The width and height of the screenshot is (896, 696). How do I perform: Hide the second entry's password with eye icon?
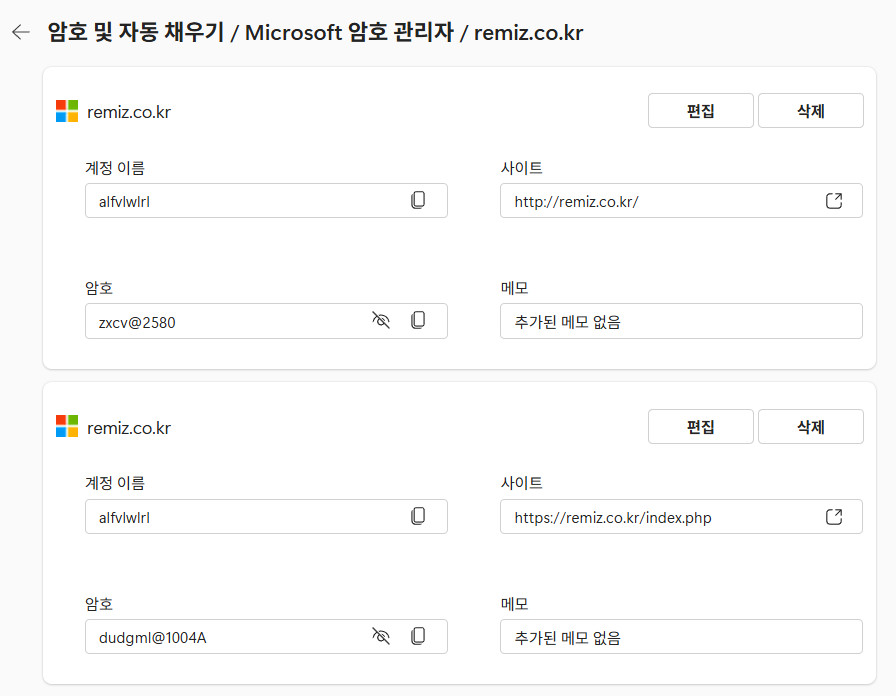(x=380, y=637)
